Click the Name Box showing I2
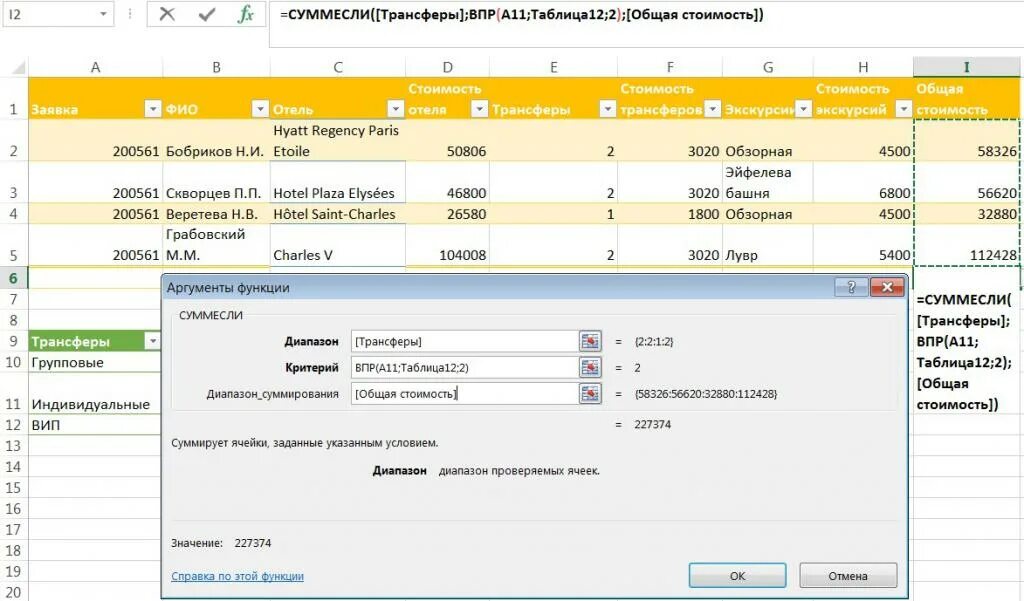Screen dimensions: 1024x601 coord(51,14)
